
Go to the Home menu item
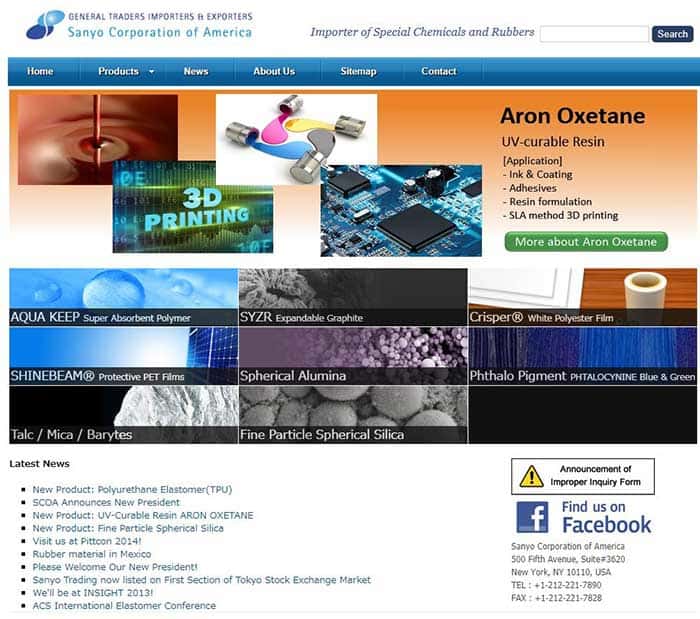tap(40, 71)
